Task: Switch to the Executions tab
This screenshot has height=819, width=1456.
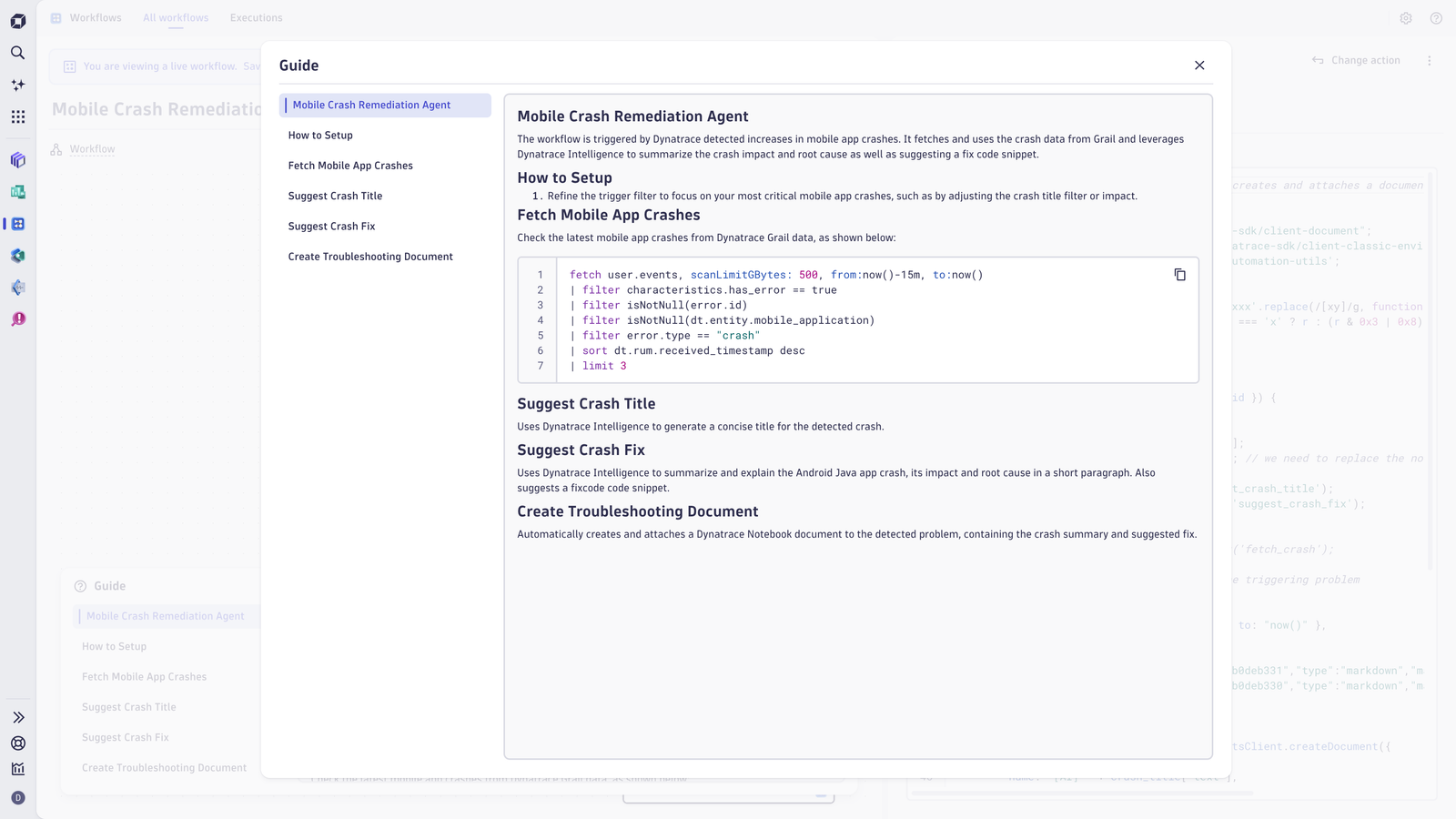Action: pos(256,18)
